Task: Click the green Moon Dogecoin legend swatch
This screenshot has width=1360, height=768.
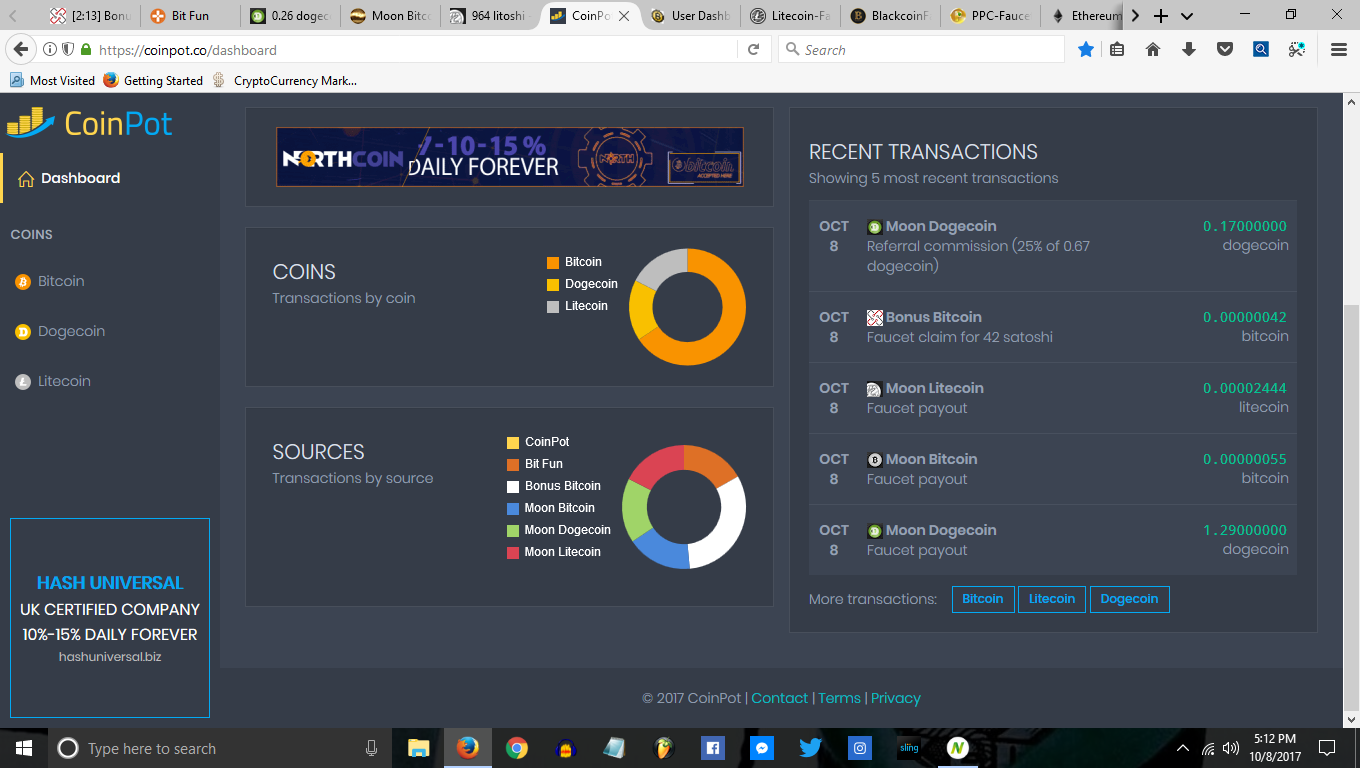Action: tap(513, 530)
